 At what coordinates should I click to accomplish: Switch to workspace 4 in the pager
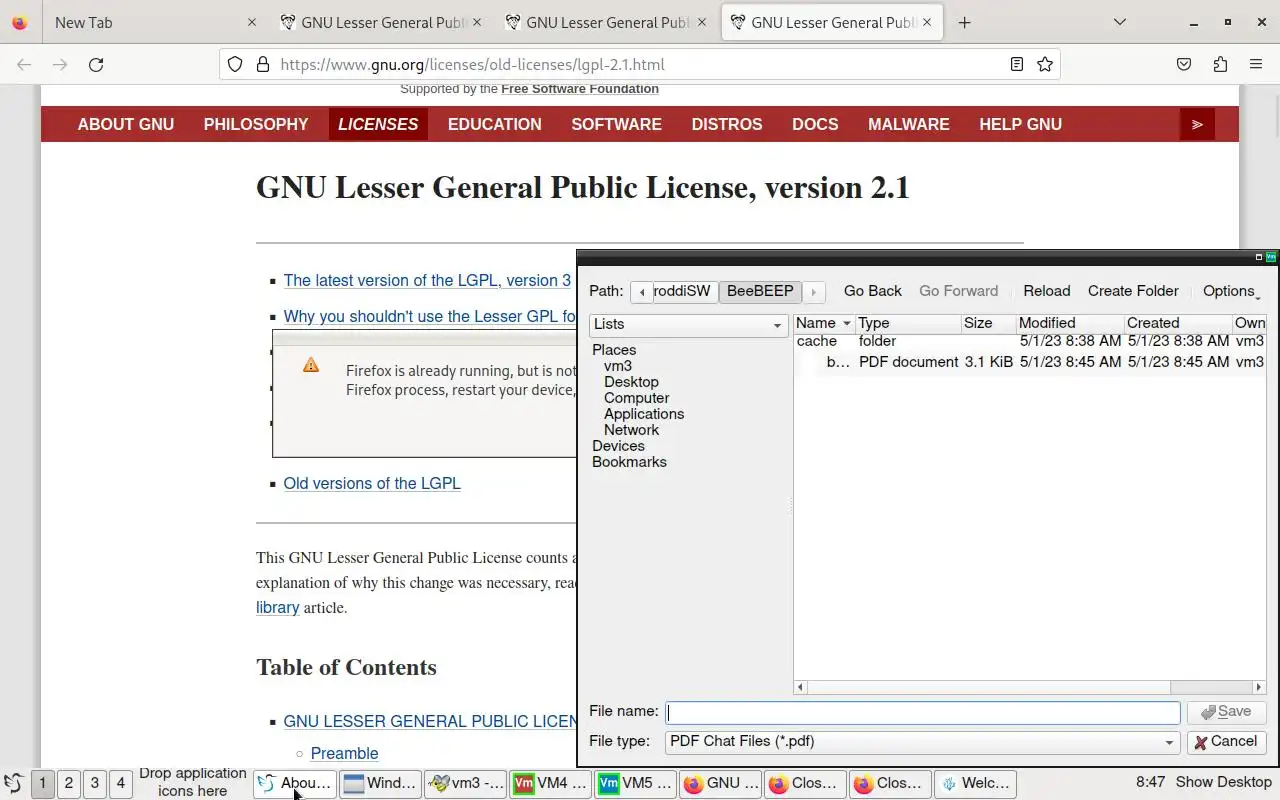click(x=121, y=783)
